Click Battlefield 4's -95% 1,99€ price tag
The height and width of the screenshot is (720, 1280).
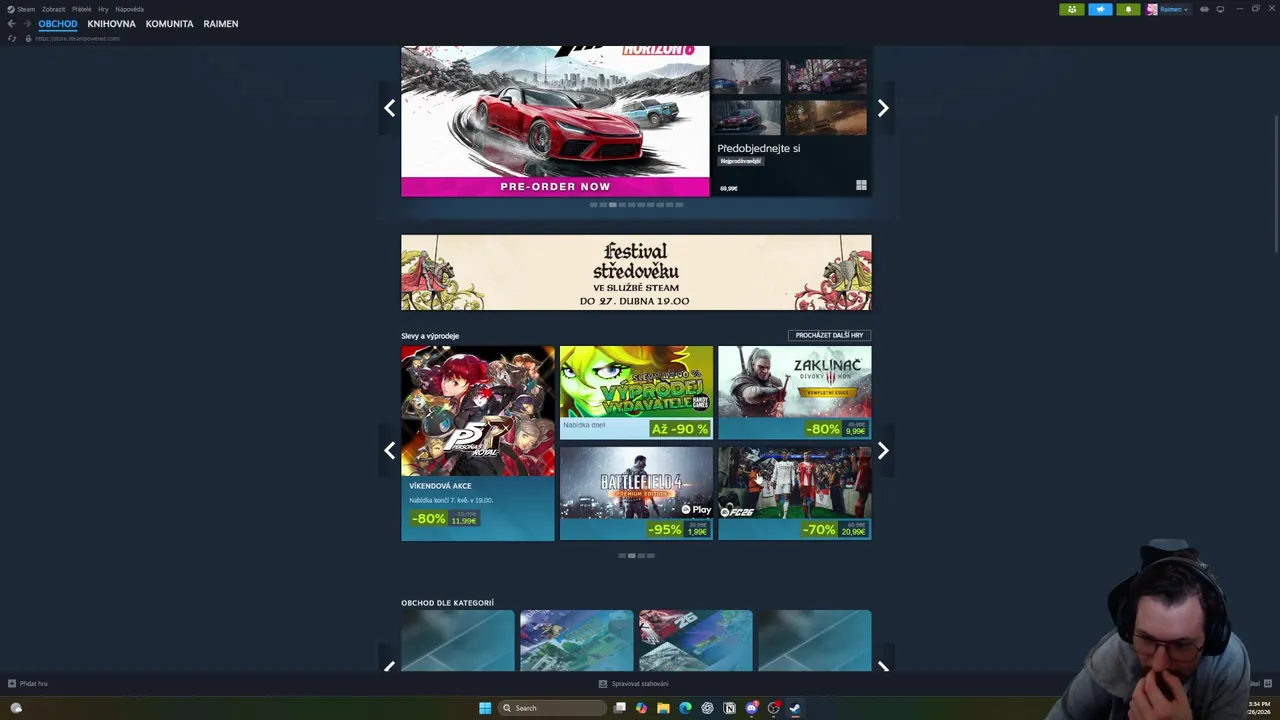pyautogui.click(x=678, y=529)
